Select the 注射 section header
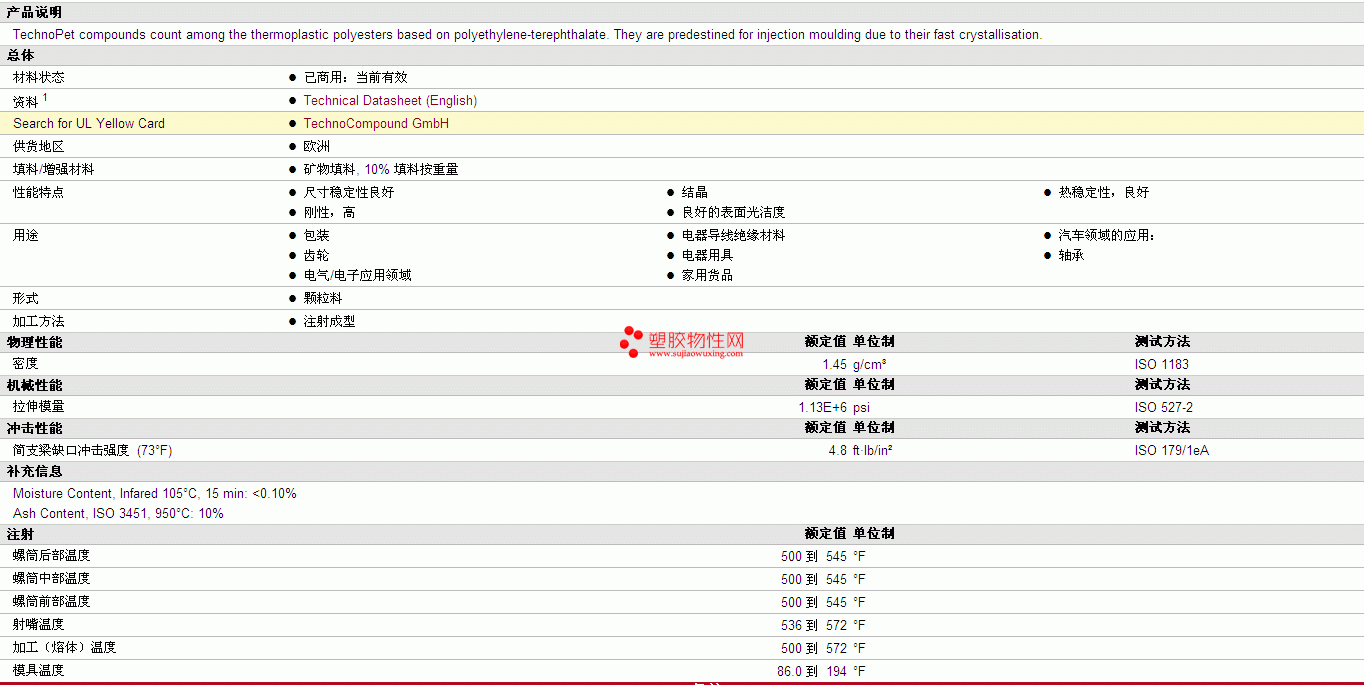Viewport: 1364px width, 685px height. coord(20,534)
